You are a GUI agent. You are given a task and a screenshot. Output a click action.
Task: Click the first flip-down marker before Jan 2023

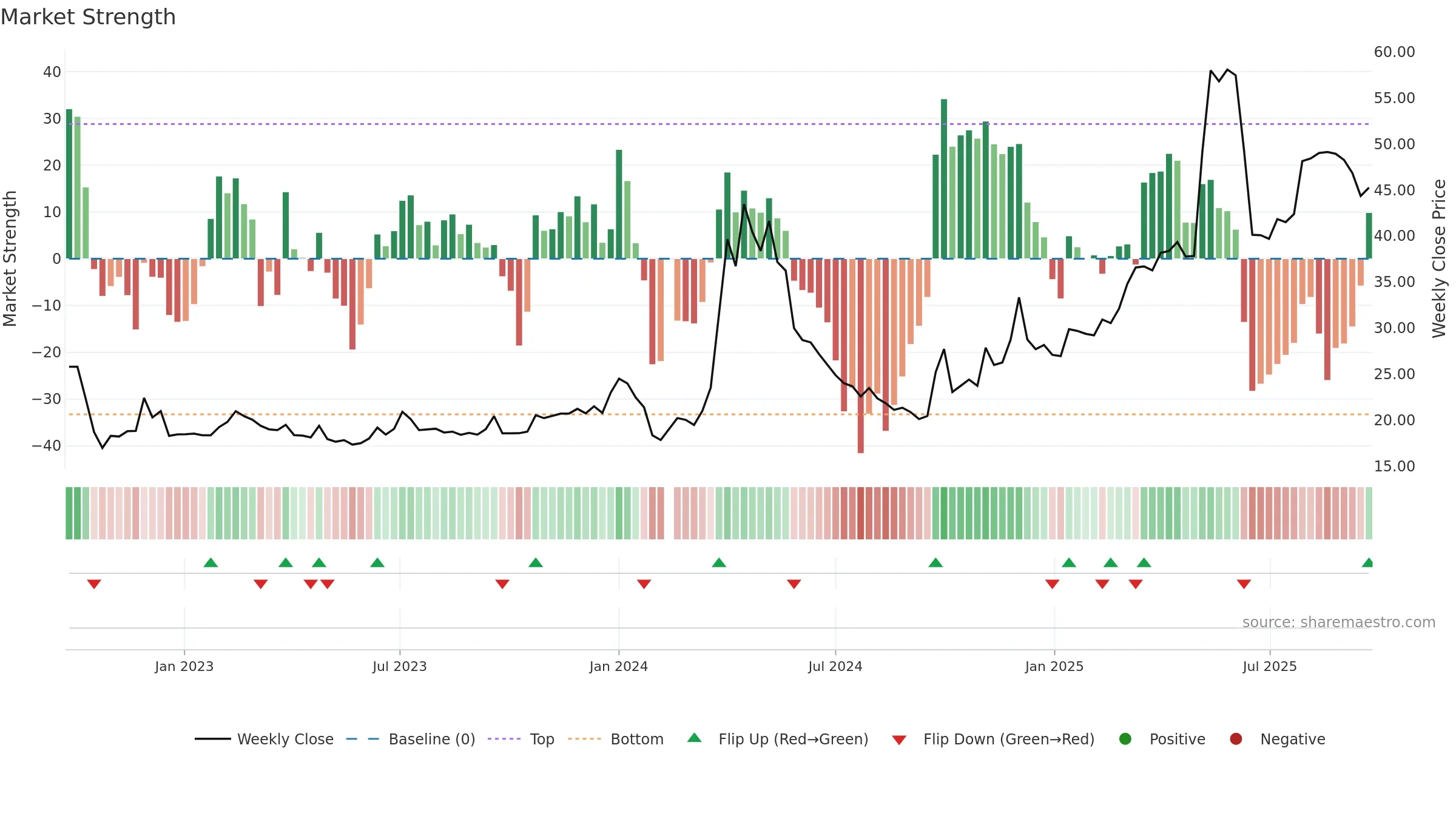click(94, 584)
